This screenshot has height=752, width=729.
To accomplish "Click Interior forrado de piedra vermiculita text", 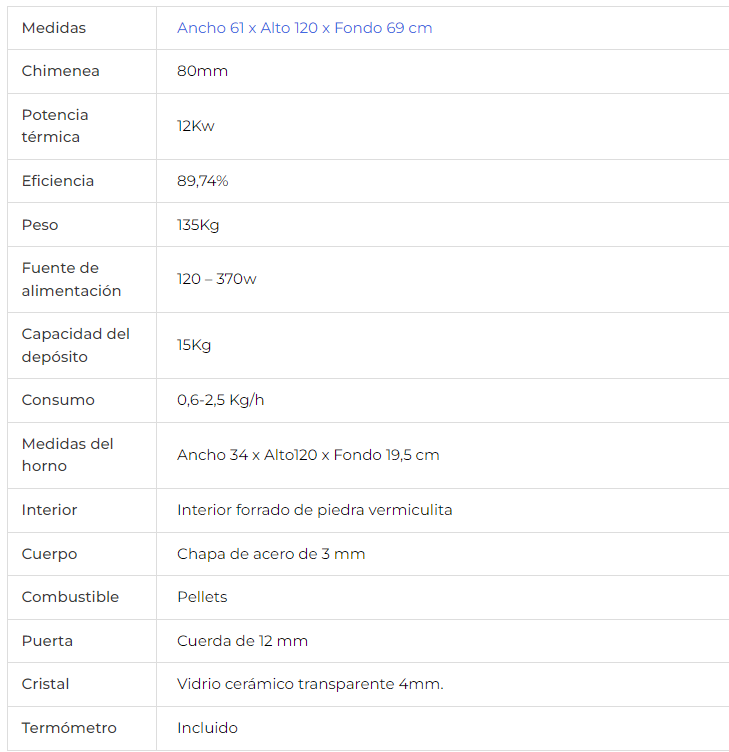I will (315, 510).
